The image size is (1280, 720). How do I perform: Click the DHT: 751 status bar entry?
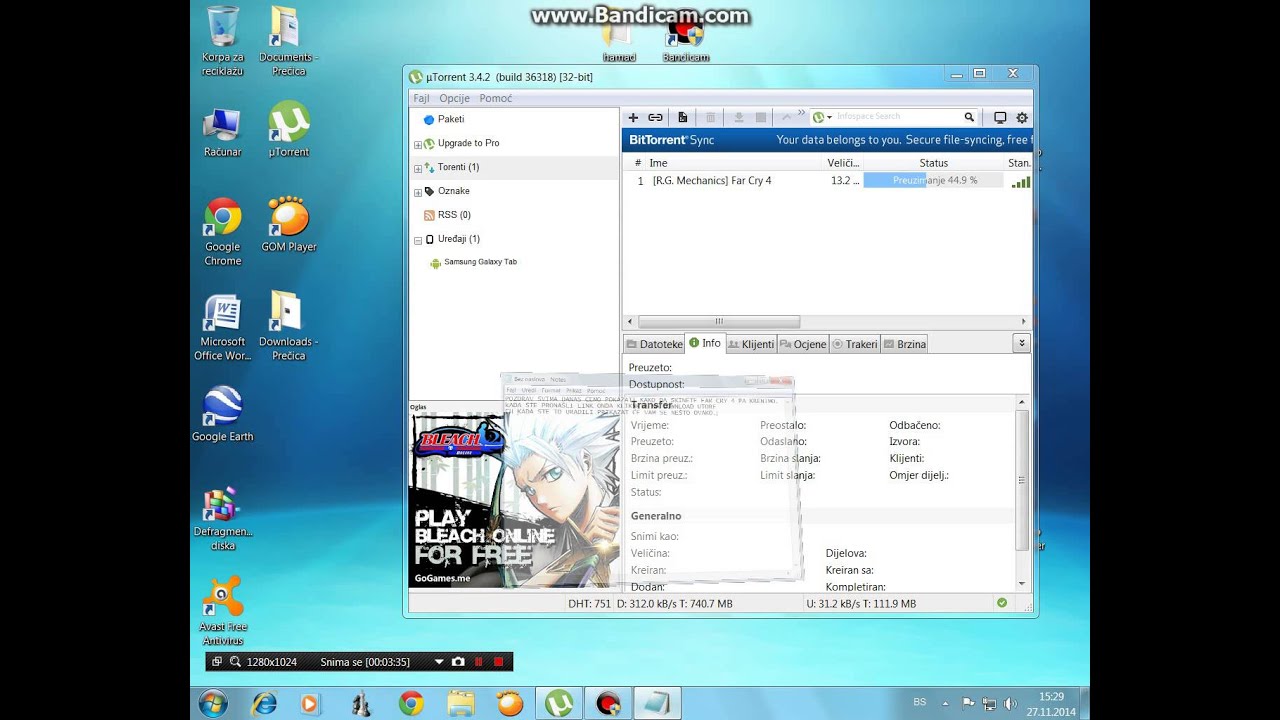[x=589, y=604]
